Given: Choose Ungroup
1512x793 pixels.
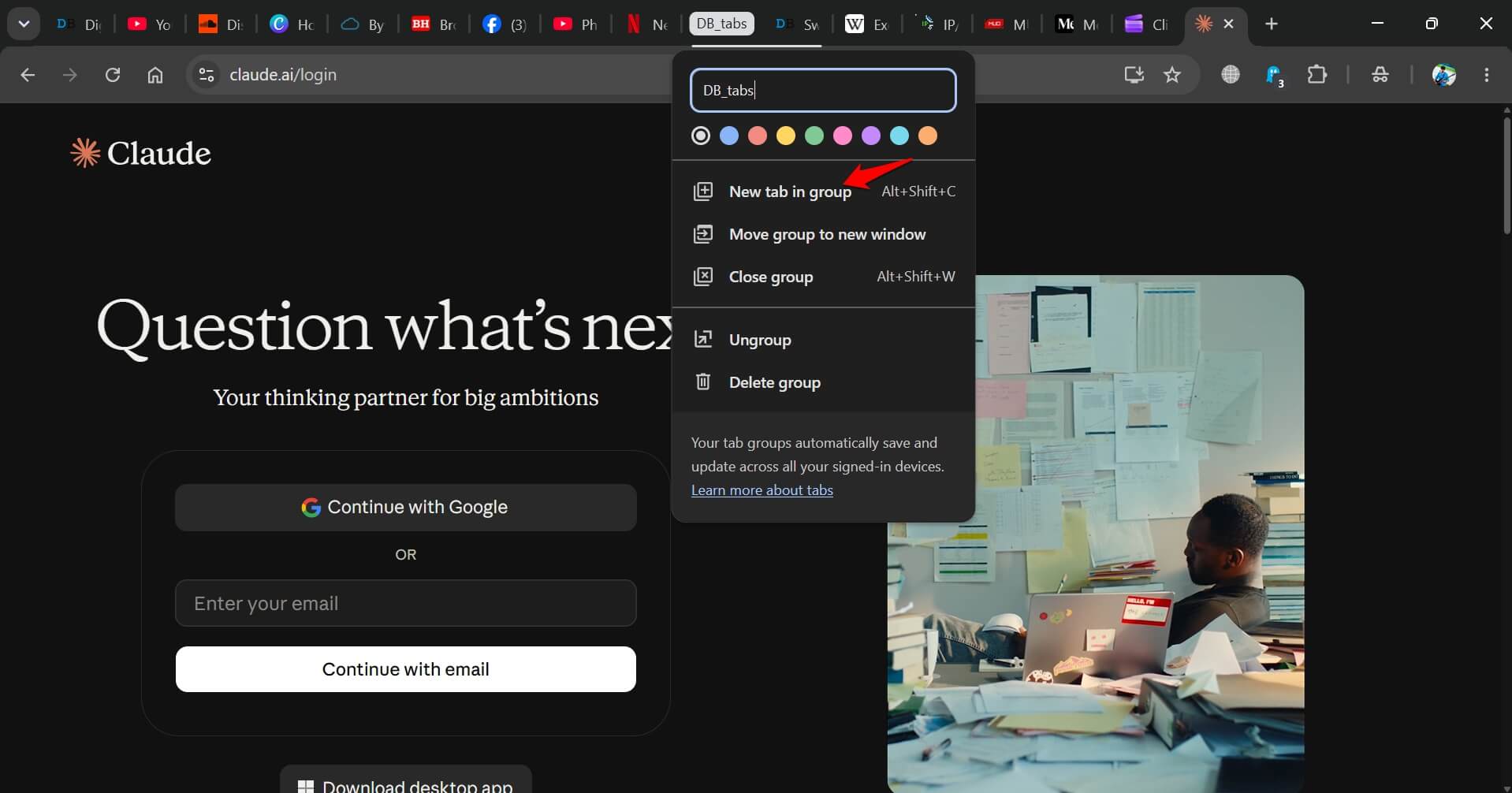Looking at the screenshot, I should pos(823,340).
